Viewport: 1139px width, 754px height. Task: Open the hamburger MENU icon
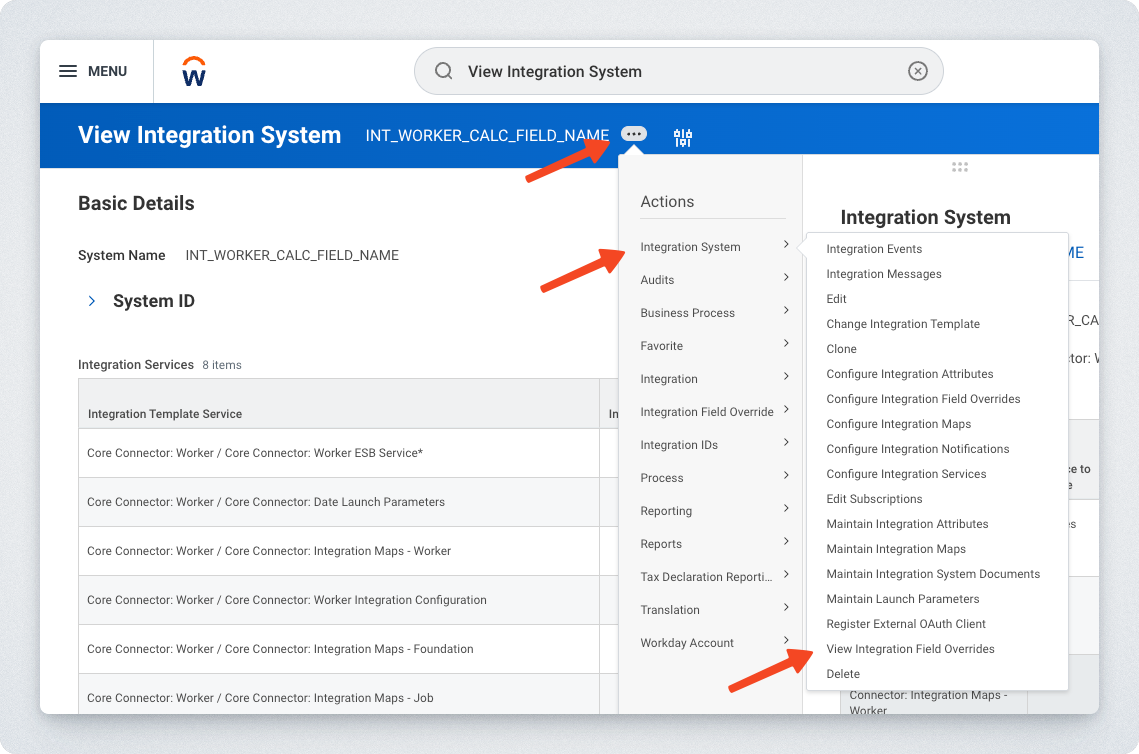(68, 71)
